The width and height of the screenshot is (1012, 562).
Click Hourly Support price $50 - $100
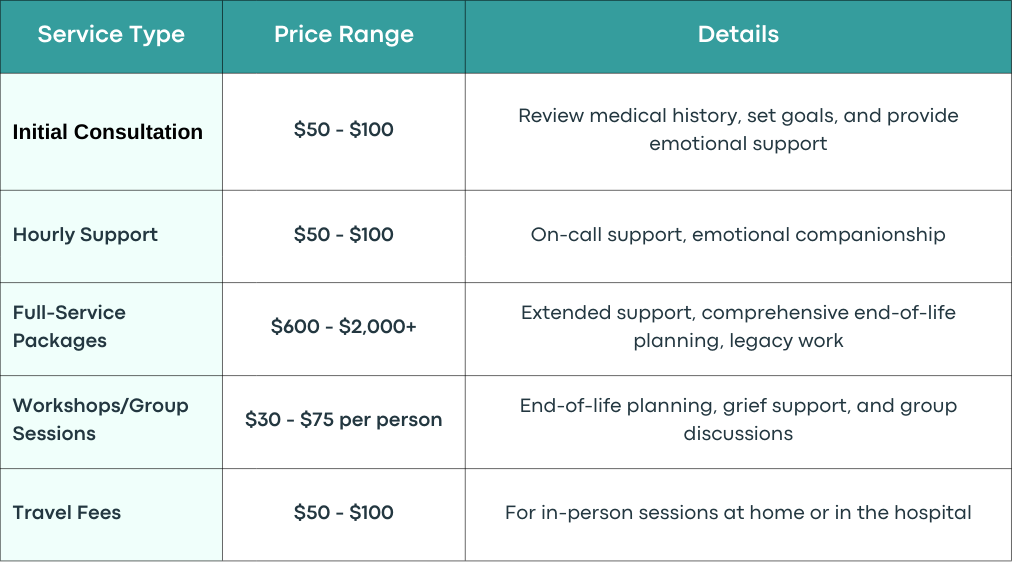pos(344,234)
